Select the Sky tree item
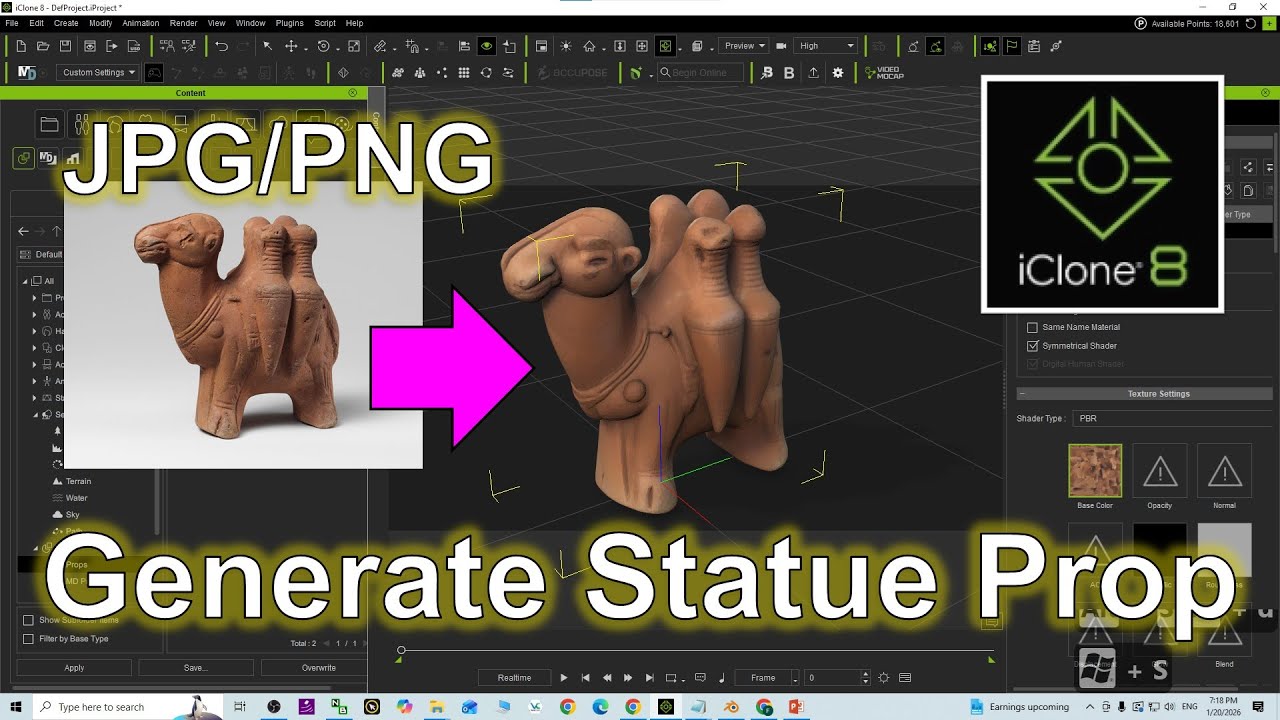1280x720 pixels. coord(72,515)
